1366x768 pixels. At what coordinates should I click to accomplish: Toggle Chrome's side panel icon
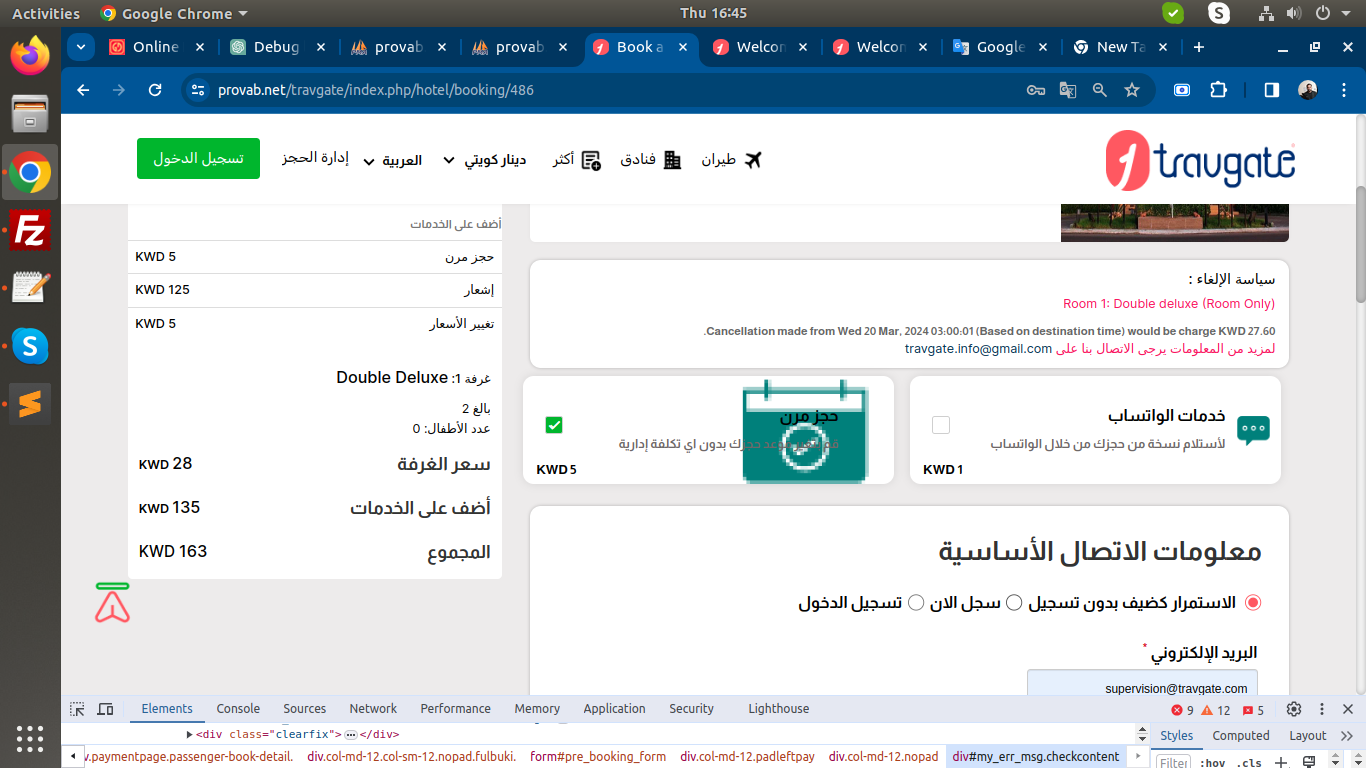(x=1272, y=90)
